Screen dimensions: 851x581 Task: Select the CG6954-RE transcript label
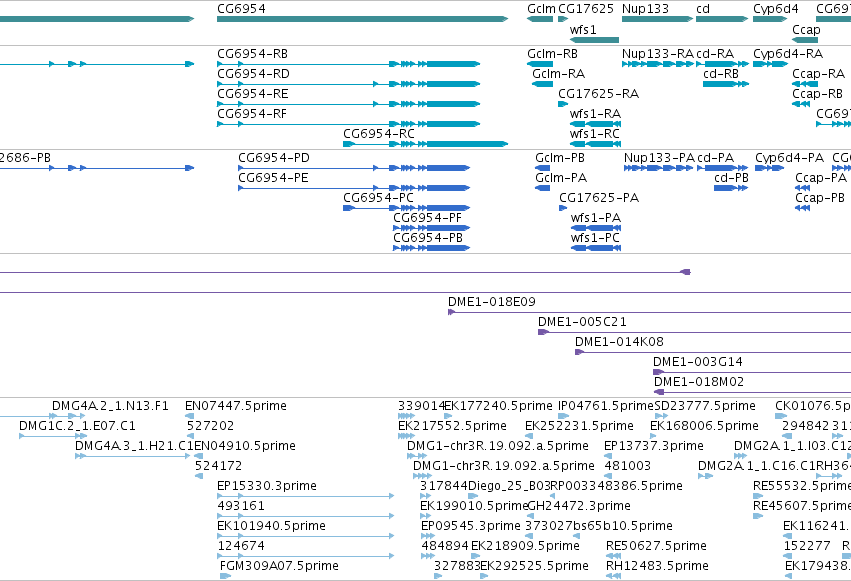253,94
